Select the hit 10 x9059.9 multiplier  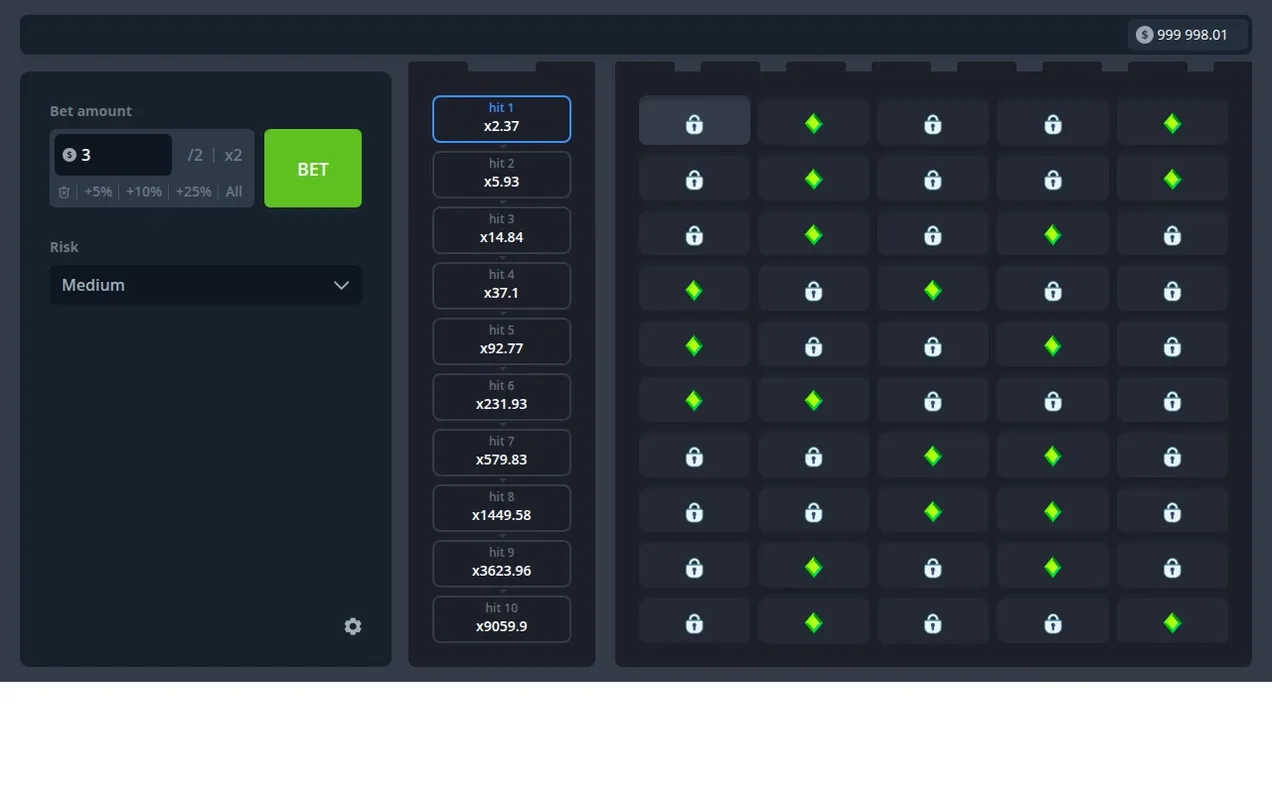tap(502, 619)
